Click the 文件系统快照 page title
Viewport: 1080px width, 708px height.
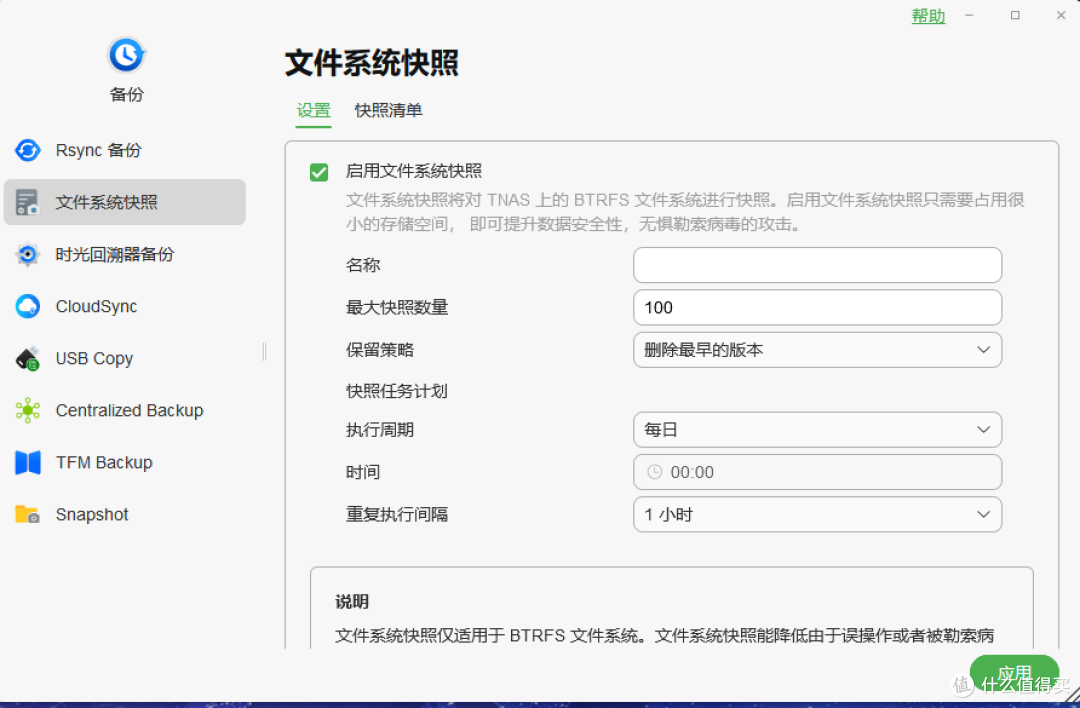coord(372,63)
